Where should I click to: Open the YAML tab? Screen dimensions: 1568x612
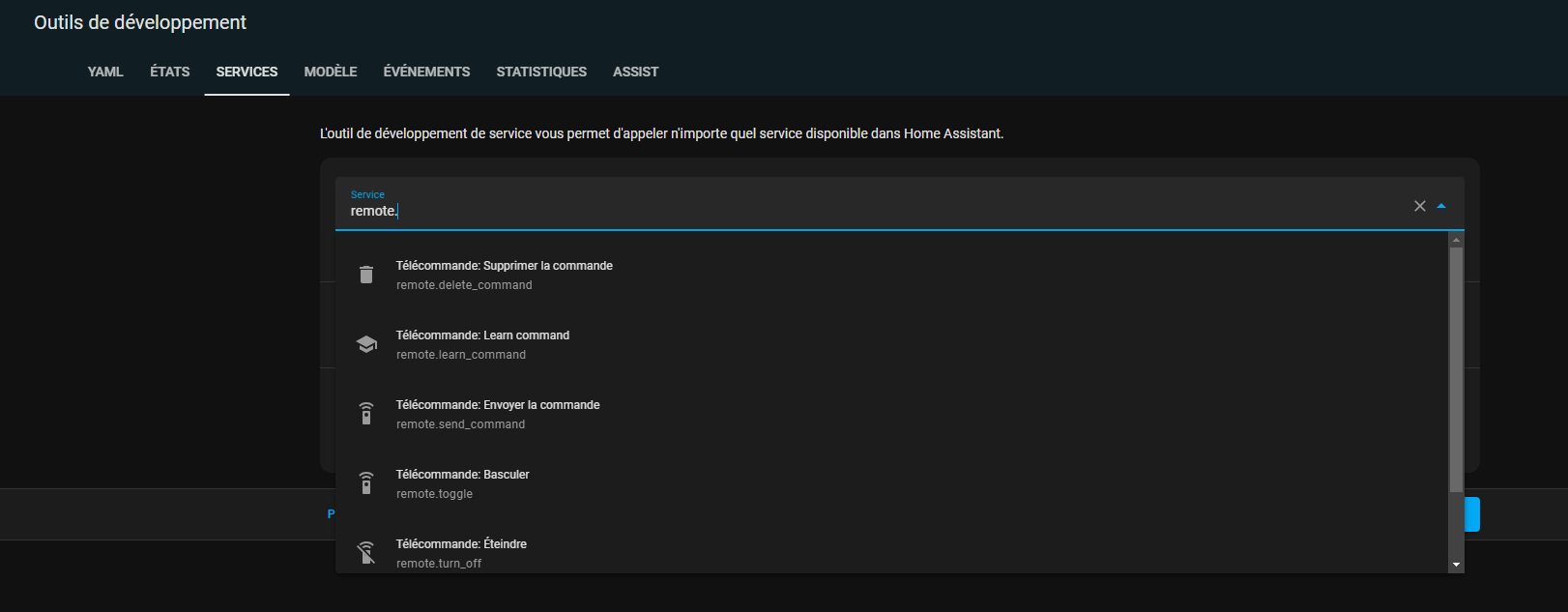[x=105, y=72]
